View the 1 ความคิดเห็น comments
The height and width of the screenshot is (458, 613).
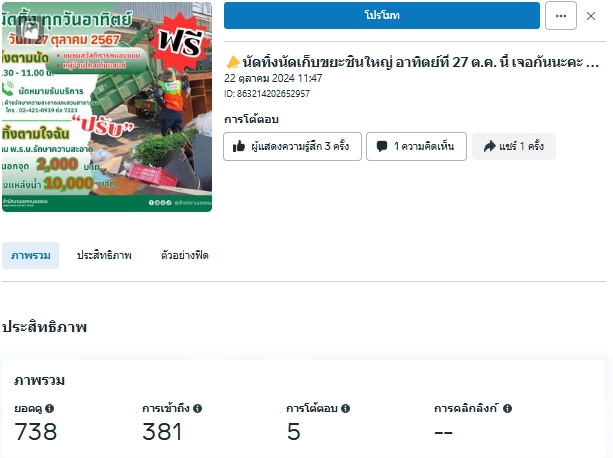pos(416,147)
